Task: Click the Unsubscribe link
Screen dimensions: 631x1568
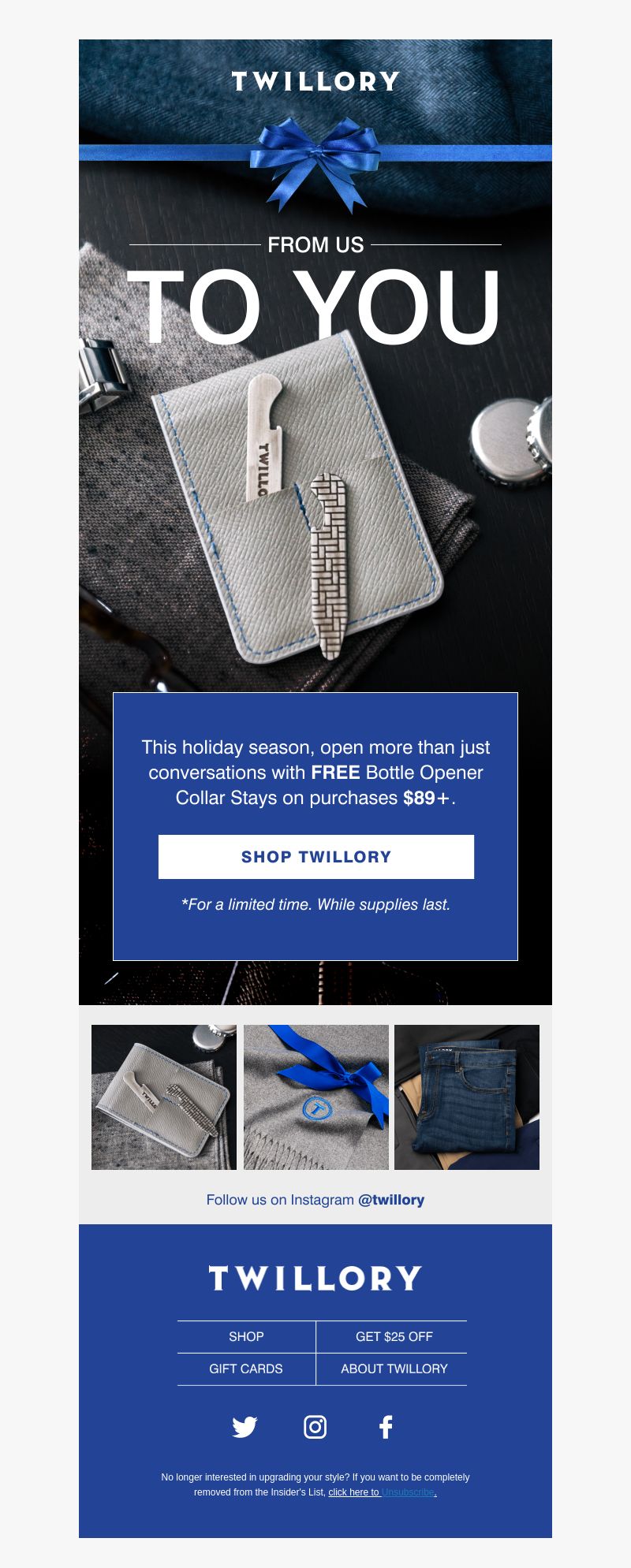Action: coord(408,1492)
